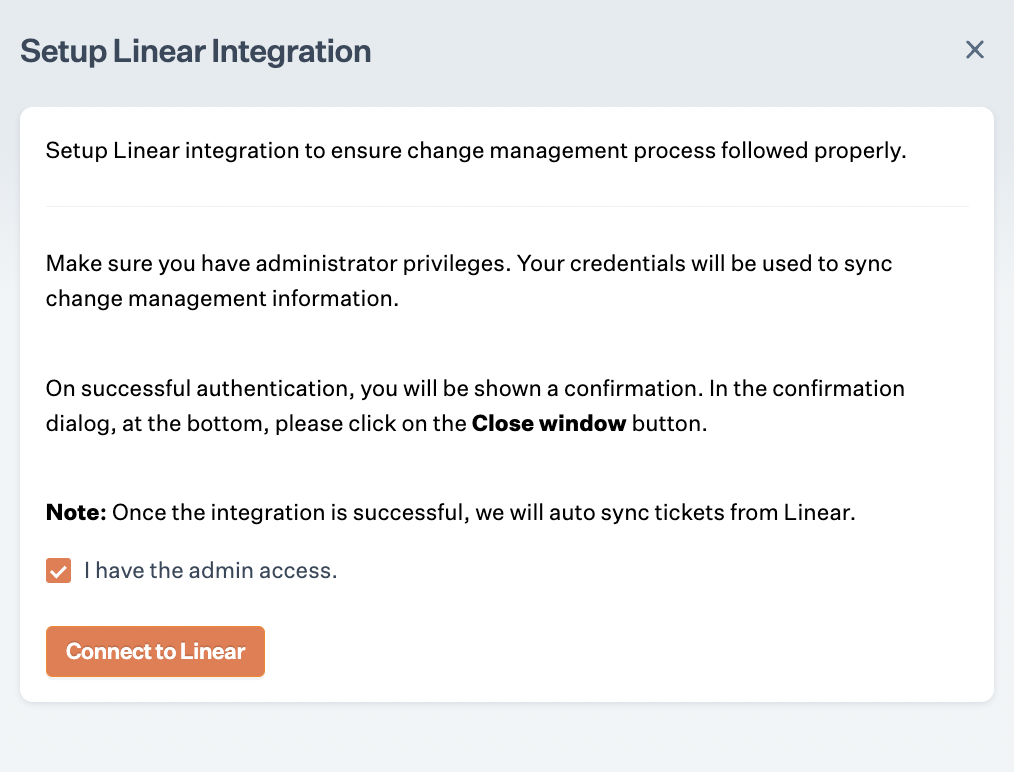Screen dimensions: 1014x772
Task: Click the 'Setup Linear integration to ensure' sentence
Action: [476, 151]
